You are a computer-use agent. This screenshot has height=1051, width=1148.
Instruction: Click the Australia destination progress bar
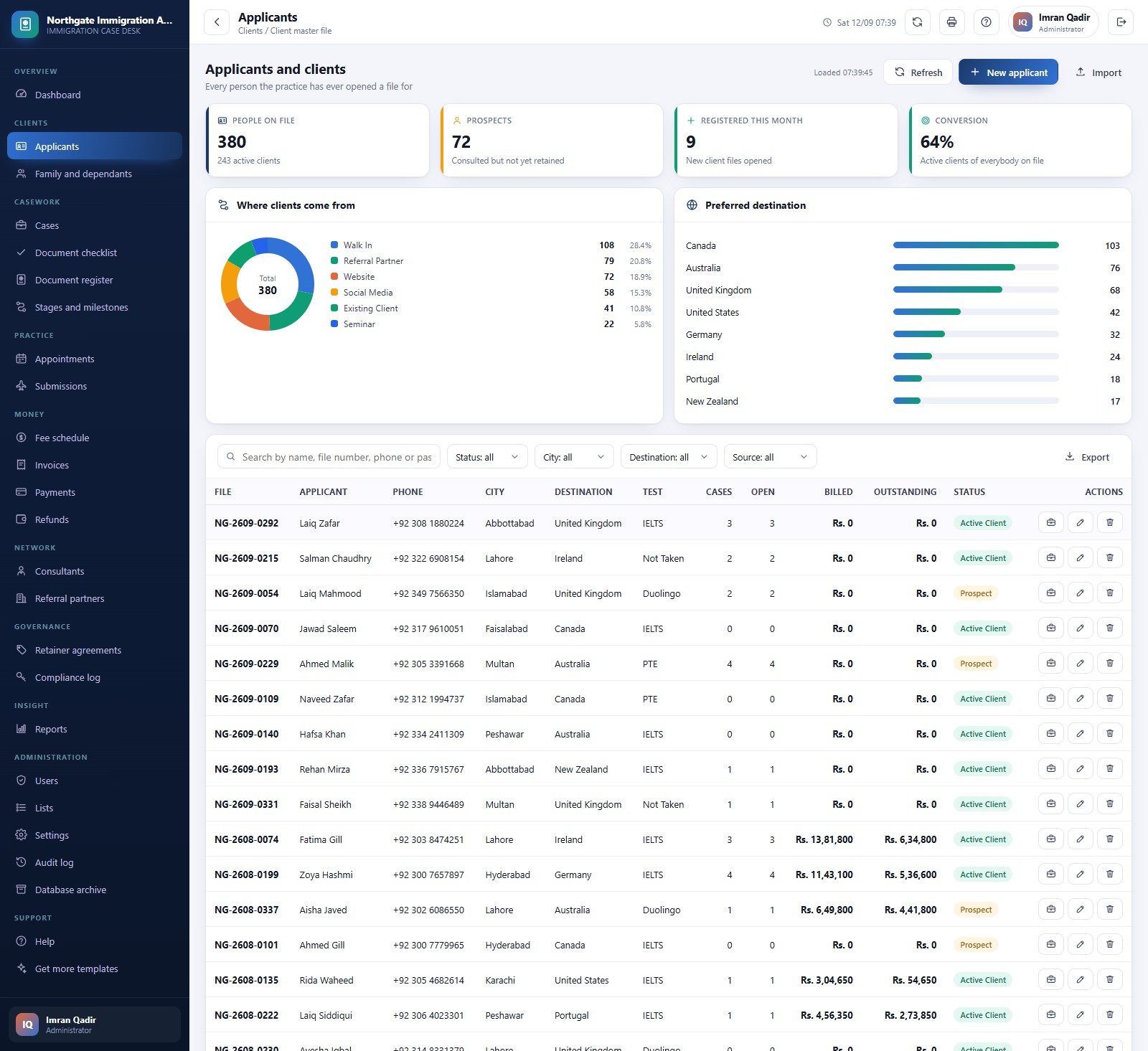[x=976, y=268]
